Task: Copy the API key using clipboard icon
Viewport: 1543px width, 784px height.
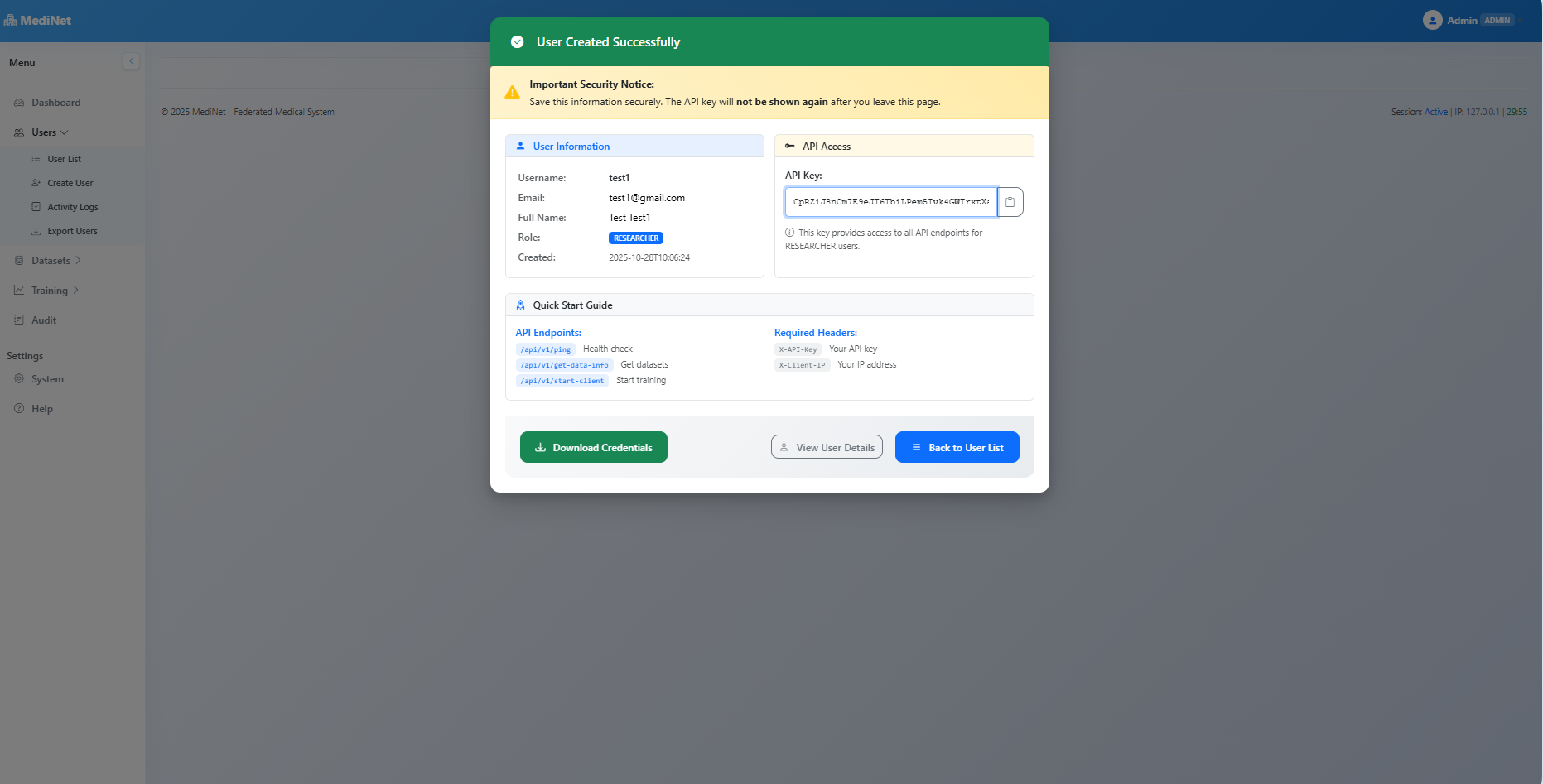Action: click(1010, 202)
